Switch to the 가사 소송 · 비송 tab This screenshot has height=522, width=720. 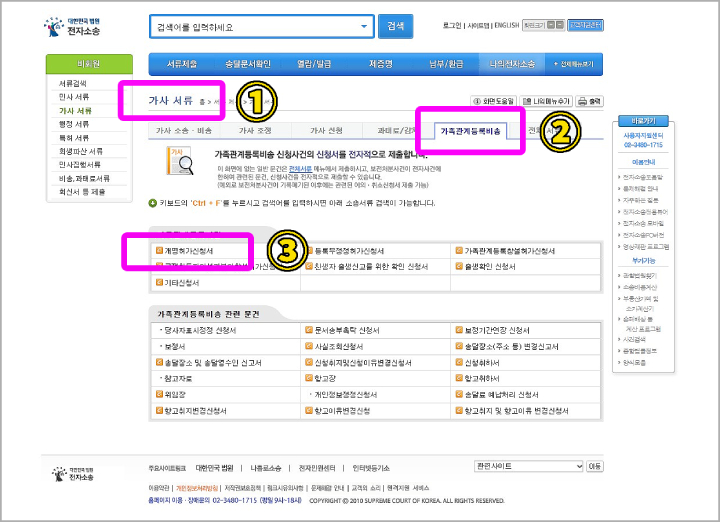[x=184, y=130]
